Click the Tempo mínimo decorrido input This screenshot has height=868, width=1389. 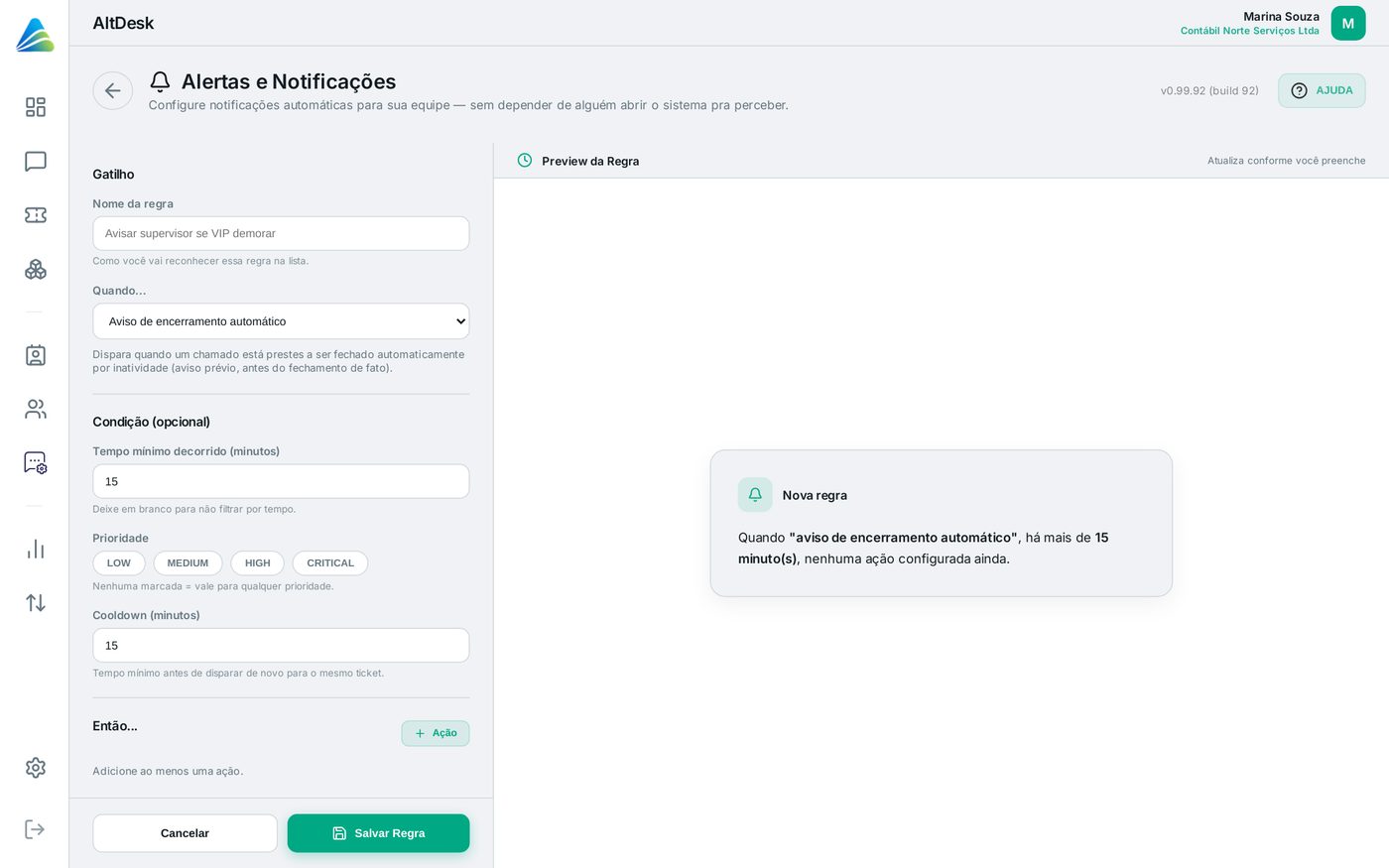click(281, 481)
